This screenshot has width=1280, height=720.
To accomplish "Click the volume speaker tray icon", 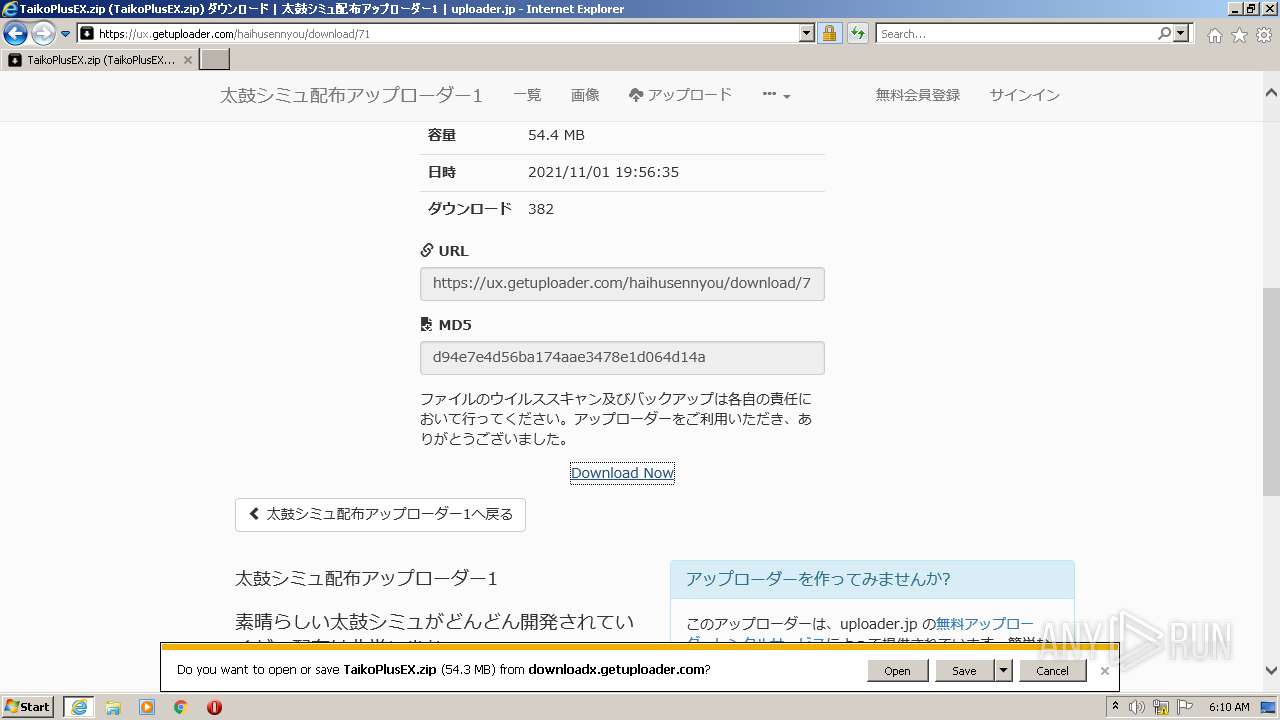I will (x=1137, y=707).
